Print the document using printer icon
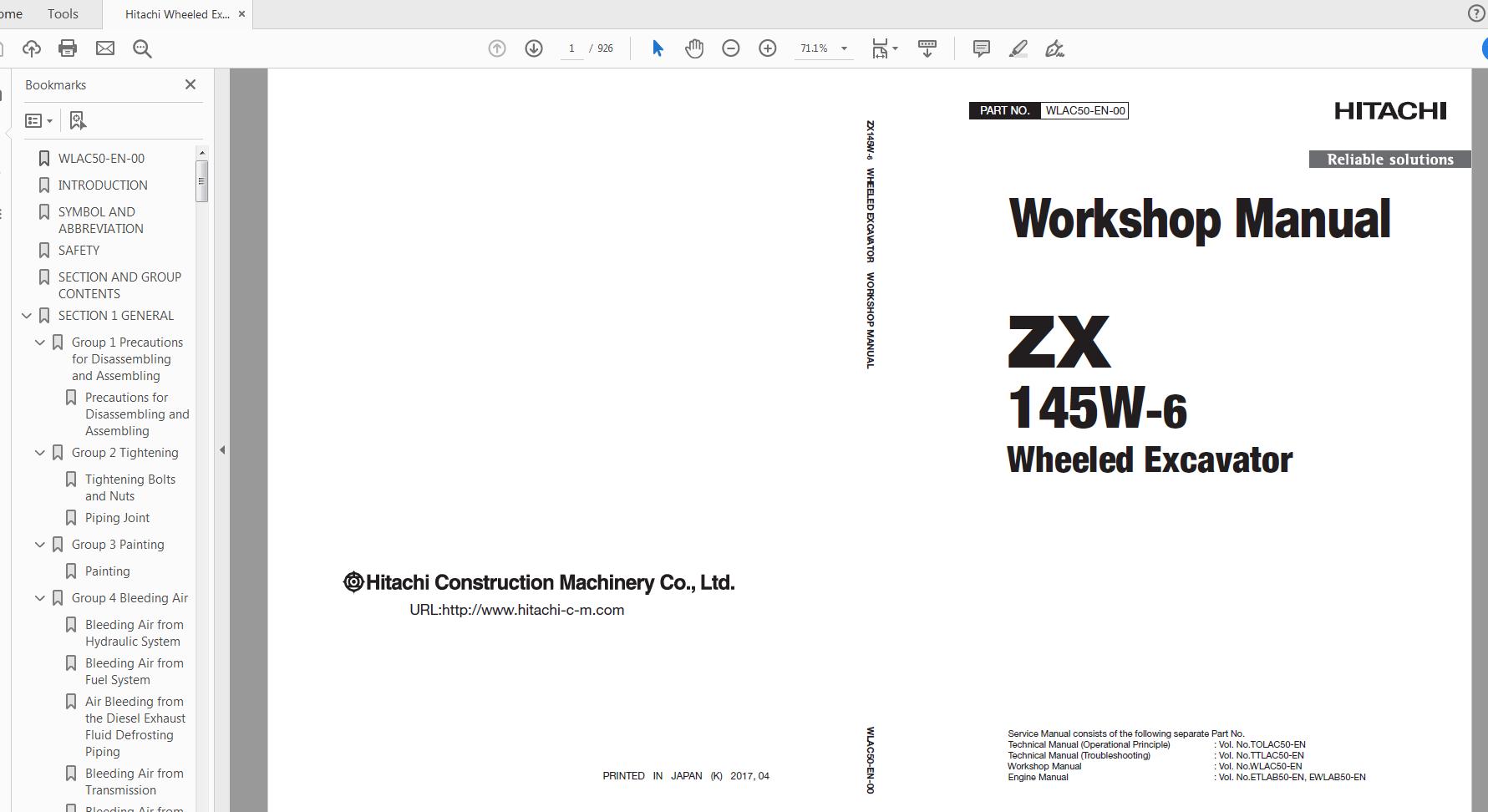Screen dimensions: 1488x812 tap(68, 48)
